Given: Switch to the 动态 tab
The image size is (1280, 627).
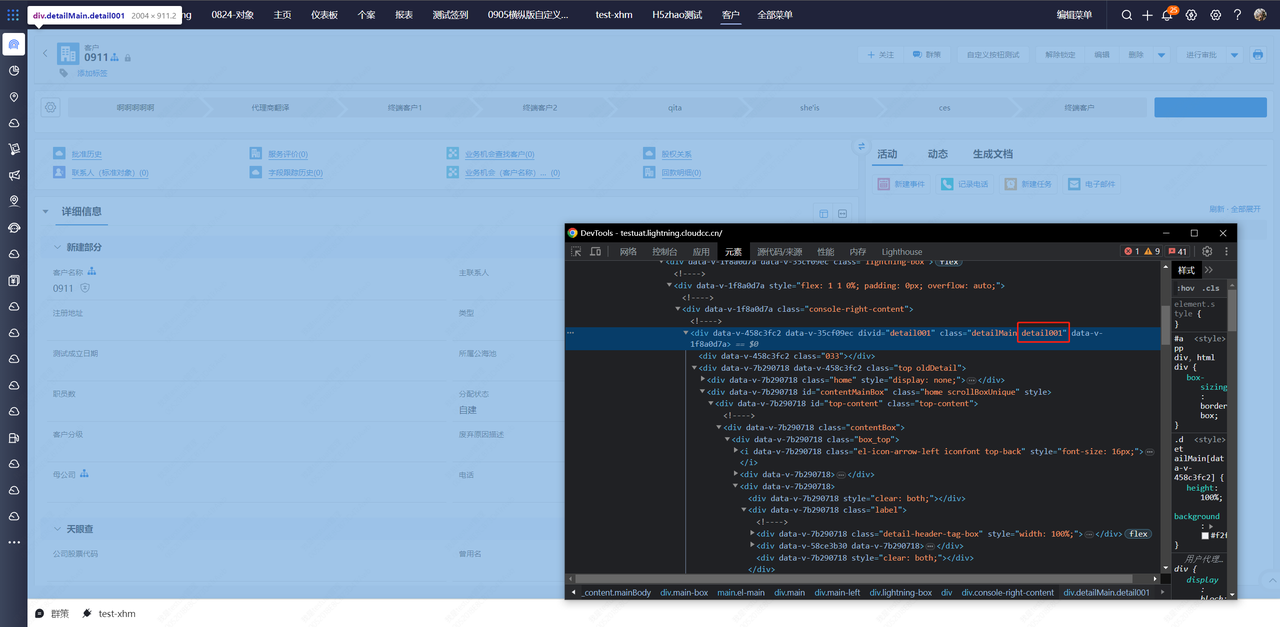Looking at the screenshot, I should coord(937,154).
